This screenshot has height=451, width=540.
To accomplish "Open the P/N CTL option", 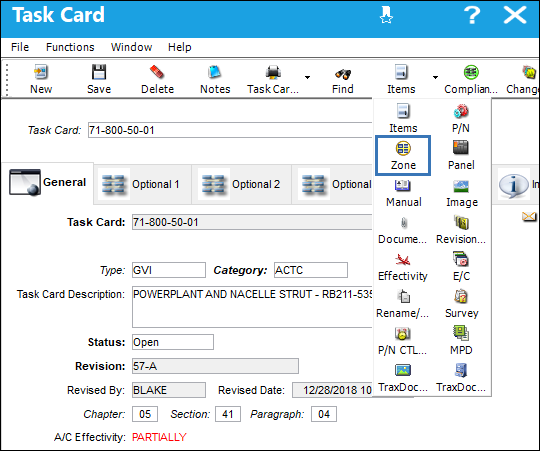I will (x=403, y=341).
